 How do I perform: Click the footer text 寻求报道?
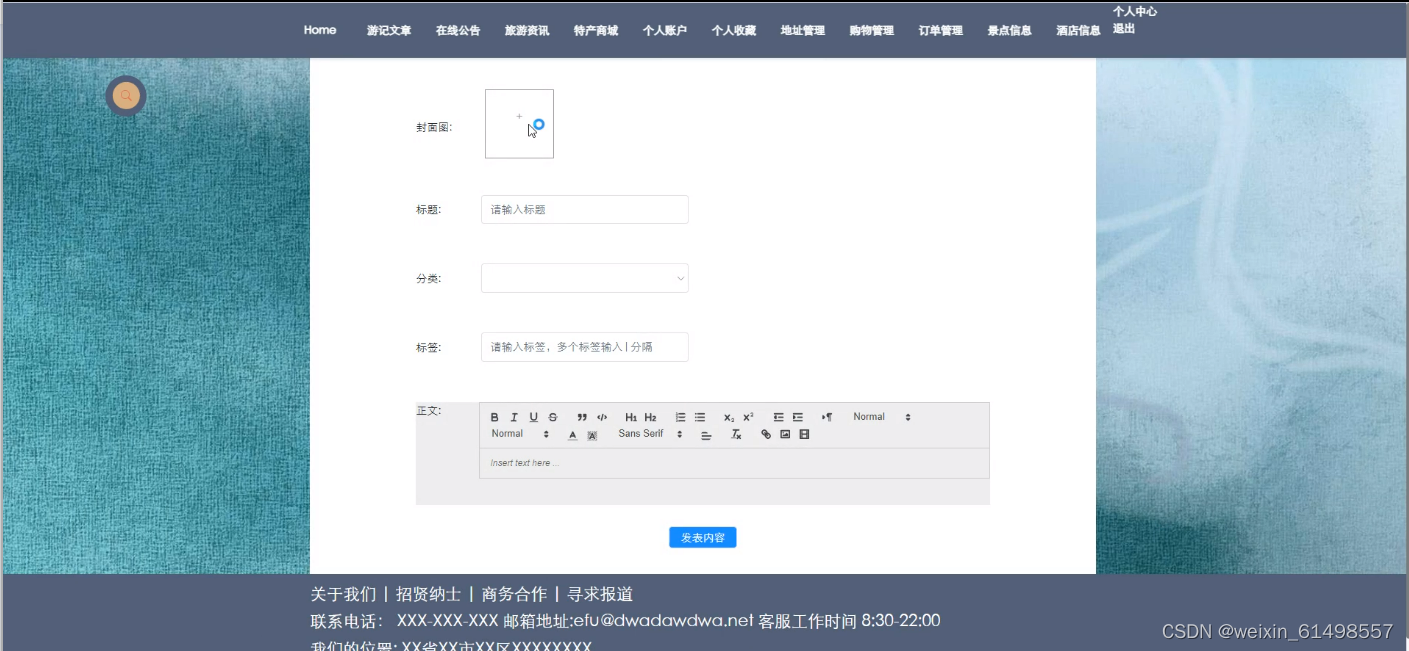(600, 594)
